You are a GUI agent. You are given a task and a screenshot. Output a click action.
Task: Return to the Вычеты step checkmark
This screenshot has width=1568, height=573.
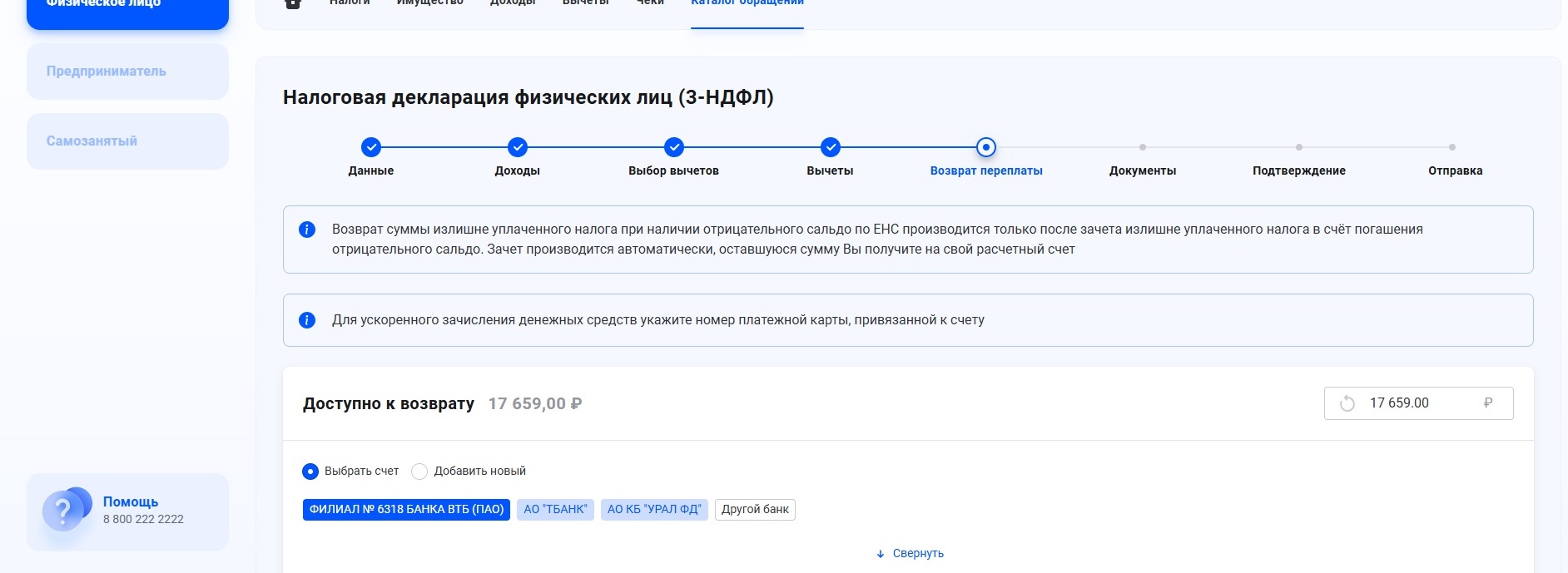(x=831, y=147)
